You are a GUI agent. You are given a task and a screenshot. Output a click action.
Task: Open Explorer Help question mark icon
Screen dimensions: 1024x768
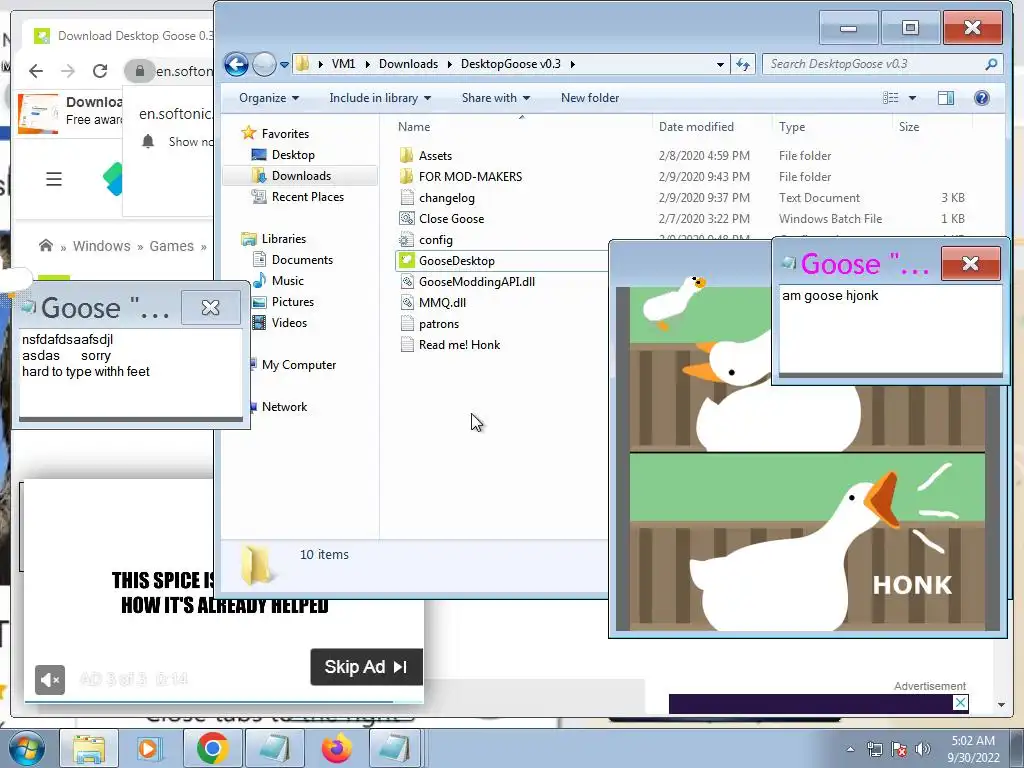click(982, 98)
